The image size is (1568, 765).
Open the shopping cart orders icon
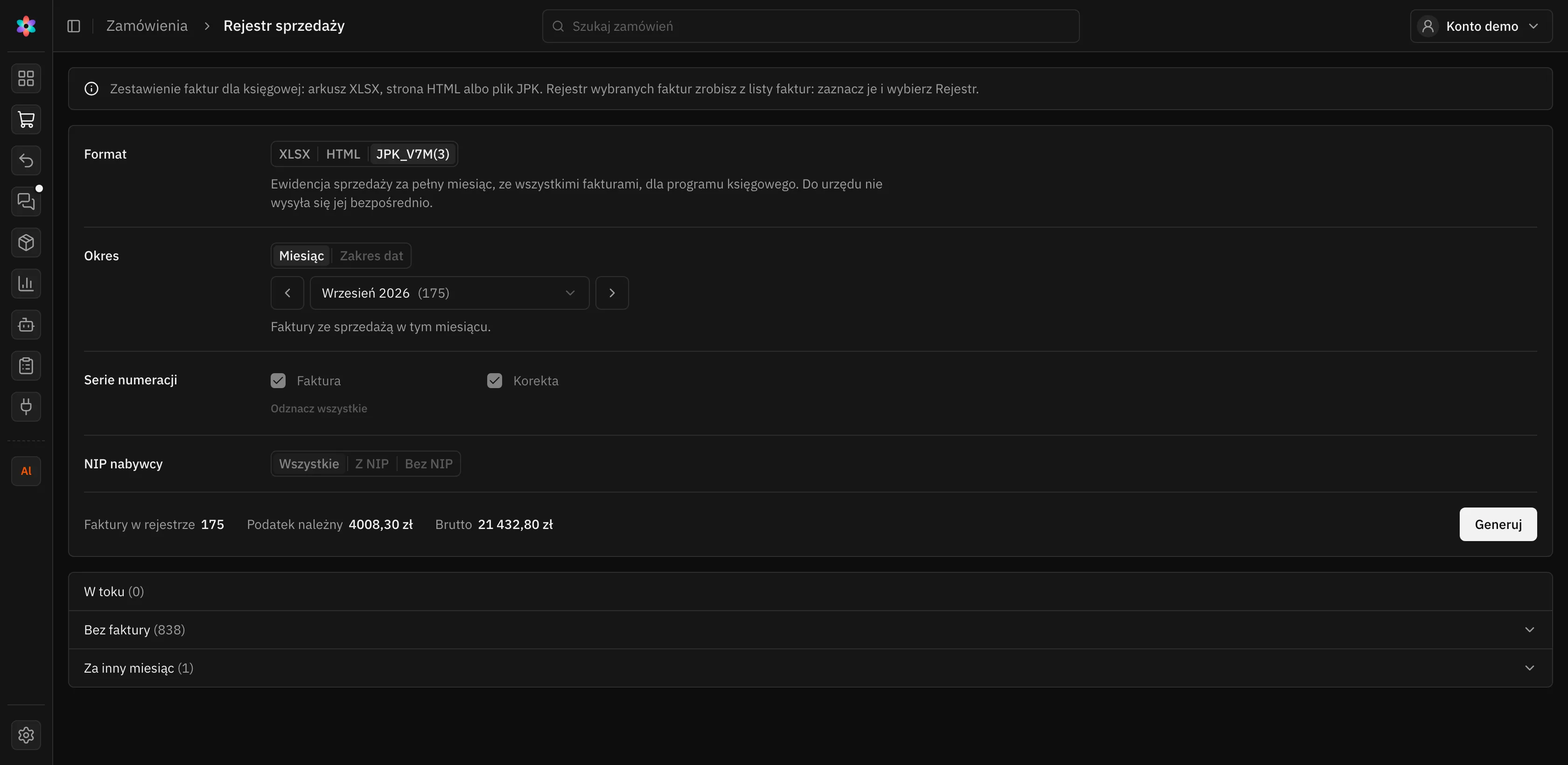click(26, 119)
